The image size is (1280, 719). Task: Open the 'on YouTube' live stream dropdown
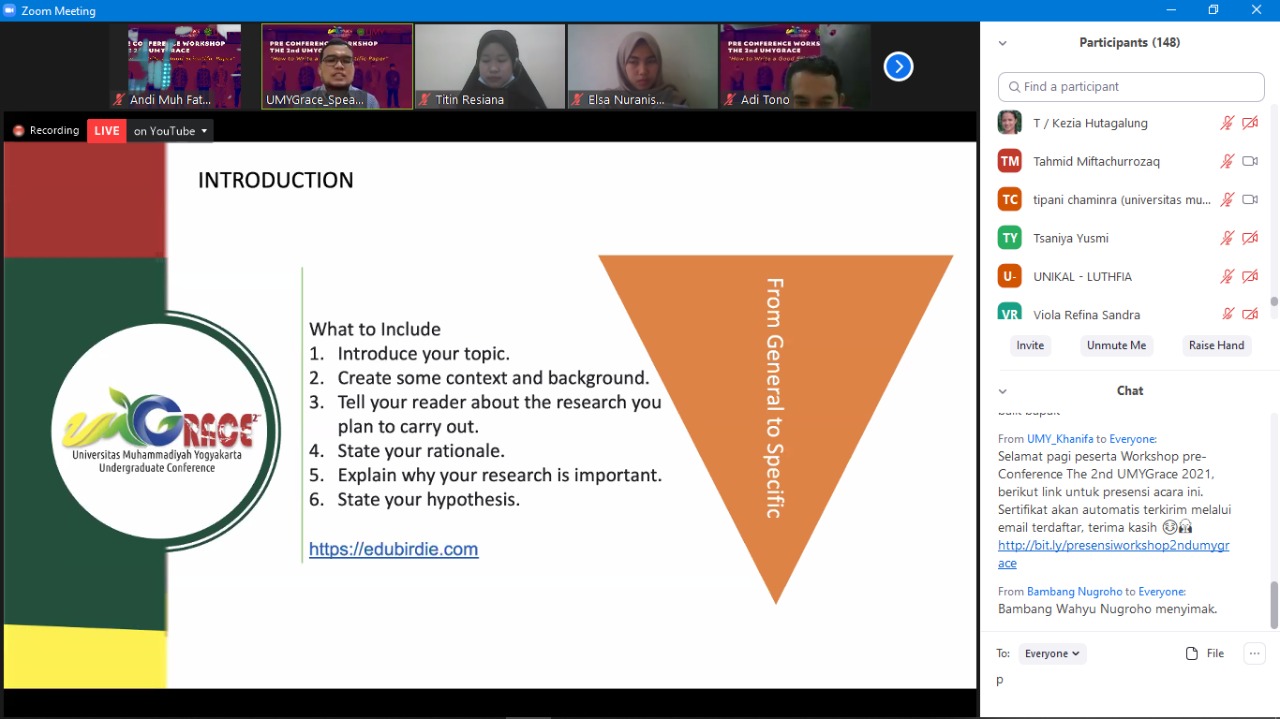point(171,131)
